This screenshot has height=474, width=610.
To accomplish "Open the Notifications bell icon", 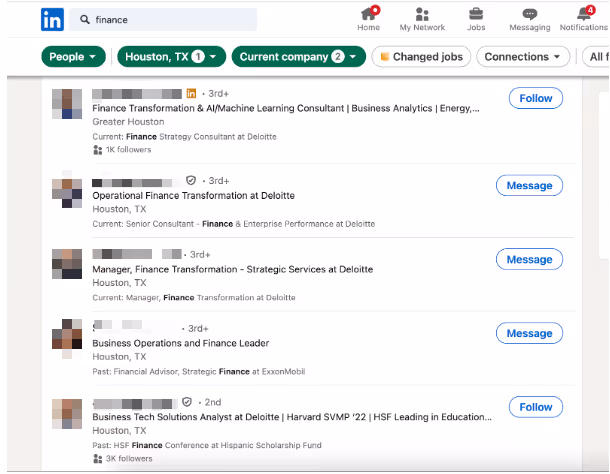I will (x=584, y=14).
